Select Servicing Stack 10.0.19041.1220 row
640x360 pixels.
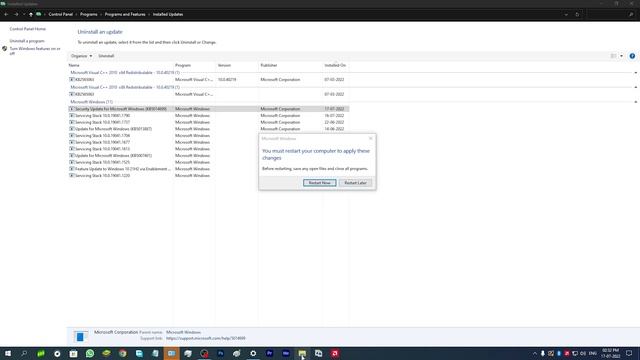[163, 176]
